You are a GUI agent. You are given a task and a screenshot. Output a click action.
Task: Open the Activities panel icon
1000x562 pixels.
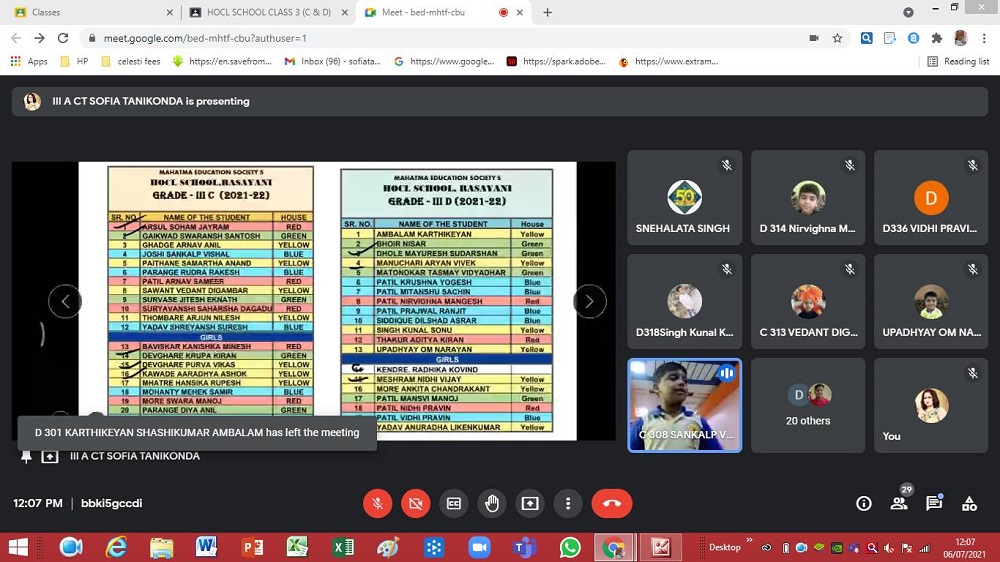click(969, 504)
